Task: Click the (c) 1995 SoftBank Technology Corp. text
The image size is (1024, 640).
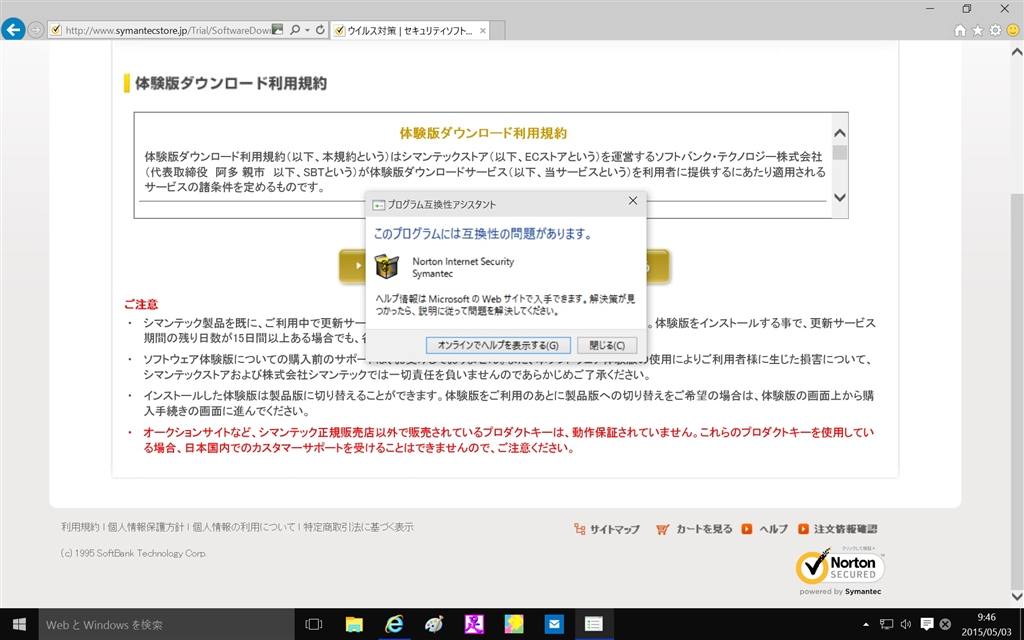Action: 133,553
